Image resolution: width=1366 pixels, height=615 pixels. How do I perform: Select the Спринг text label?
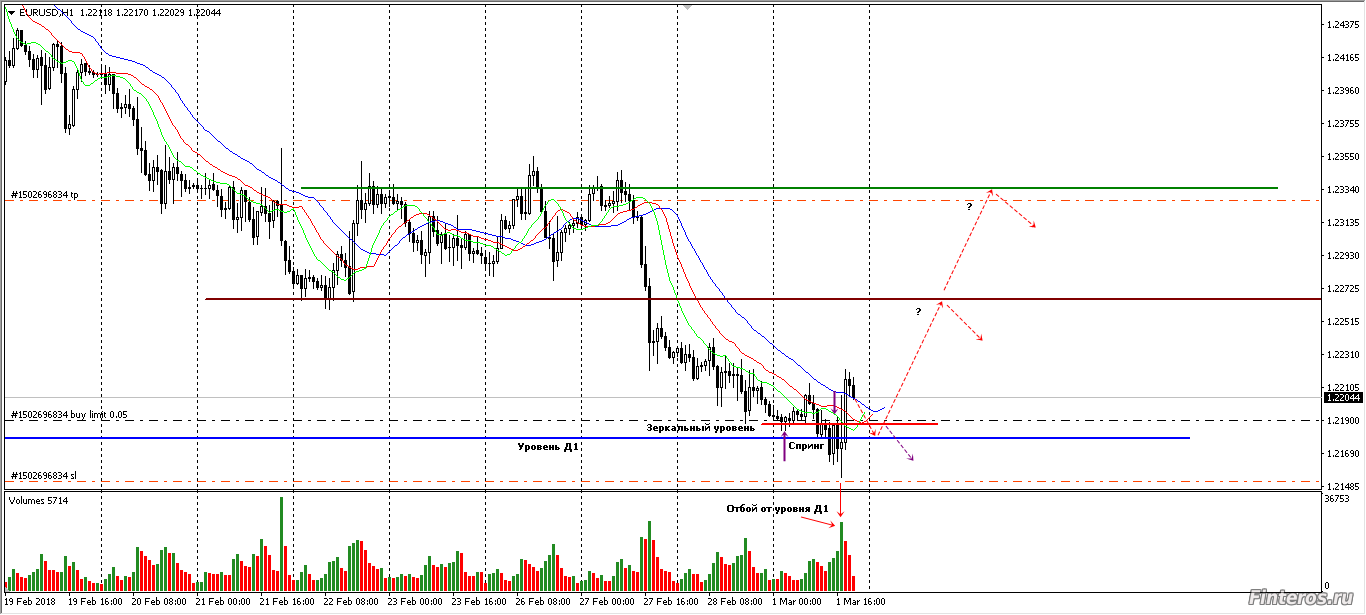point(806,446)
